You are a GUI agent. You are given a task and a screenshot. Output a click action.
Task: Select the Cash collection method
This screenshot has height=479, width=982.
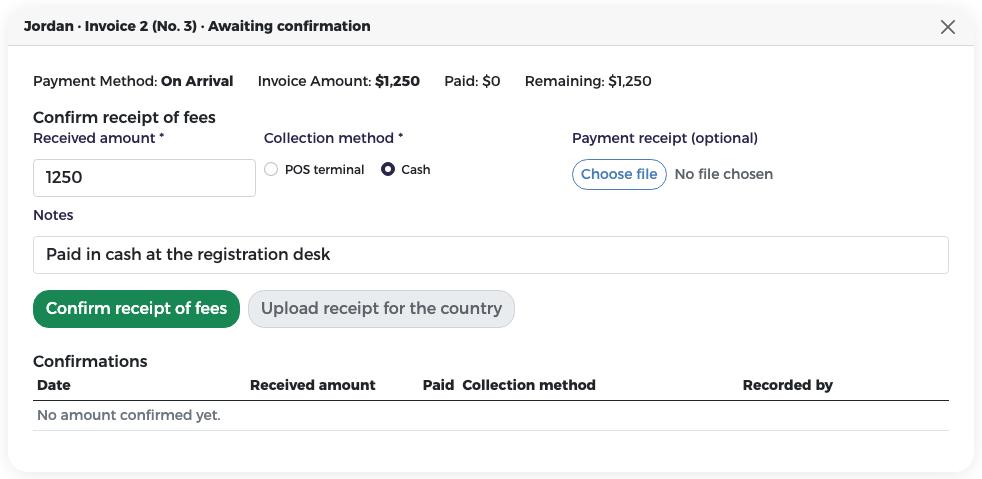point(388,170)
